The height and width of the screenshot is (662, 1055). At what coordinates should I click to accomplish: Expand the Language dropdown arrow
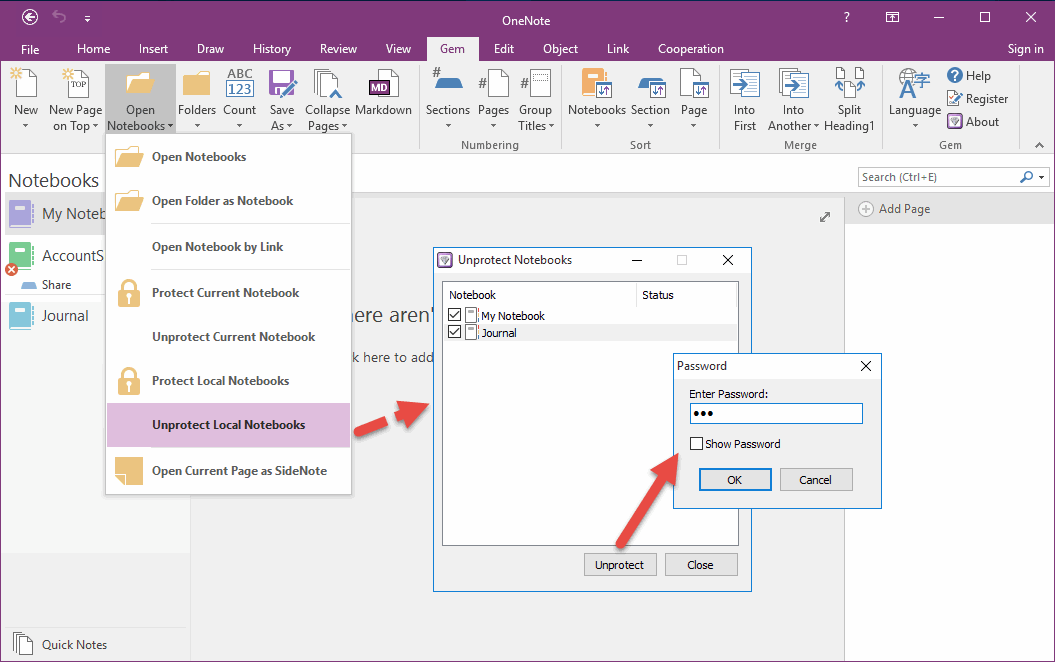click(915, 126)
